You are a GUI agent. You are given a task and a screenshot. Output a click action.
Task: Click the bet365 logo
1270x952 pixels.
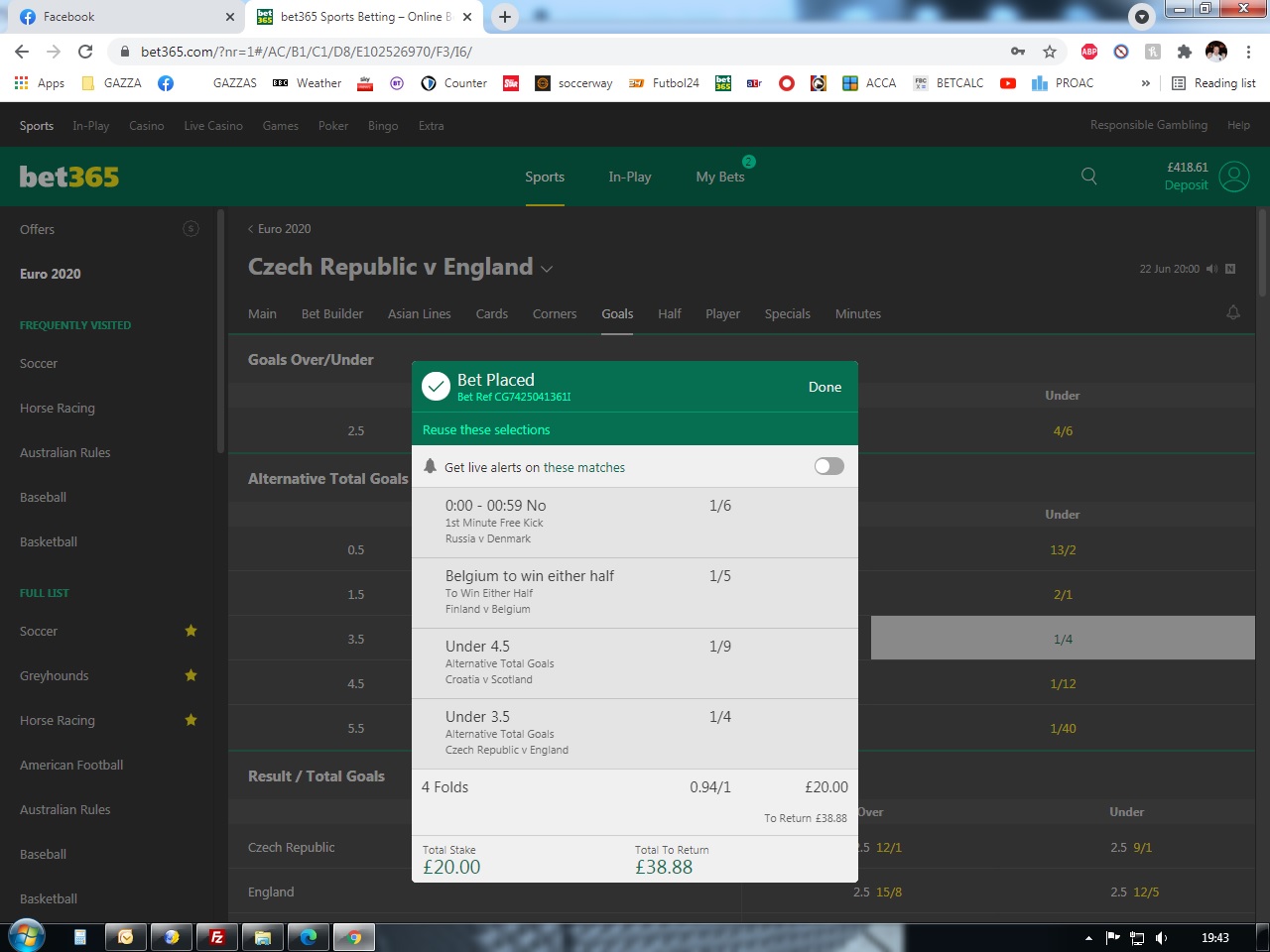tap(69, 177)
